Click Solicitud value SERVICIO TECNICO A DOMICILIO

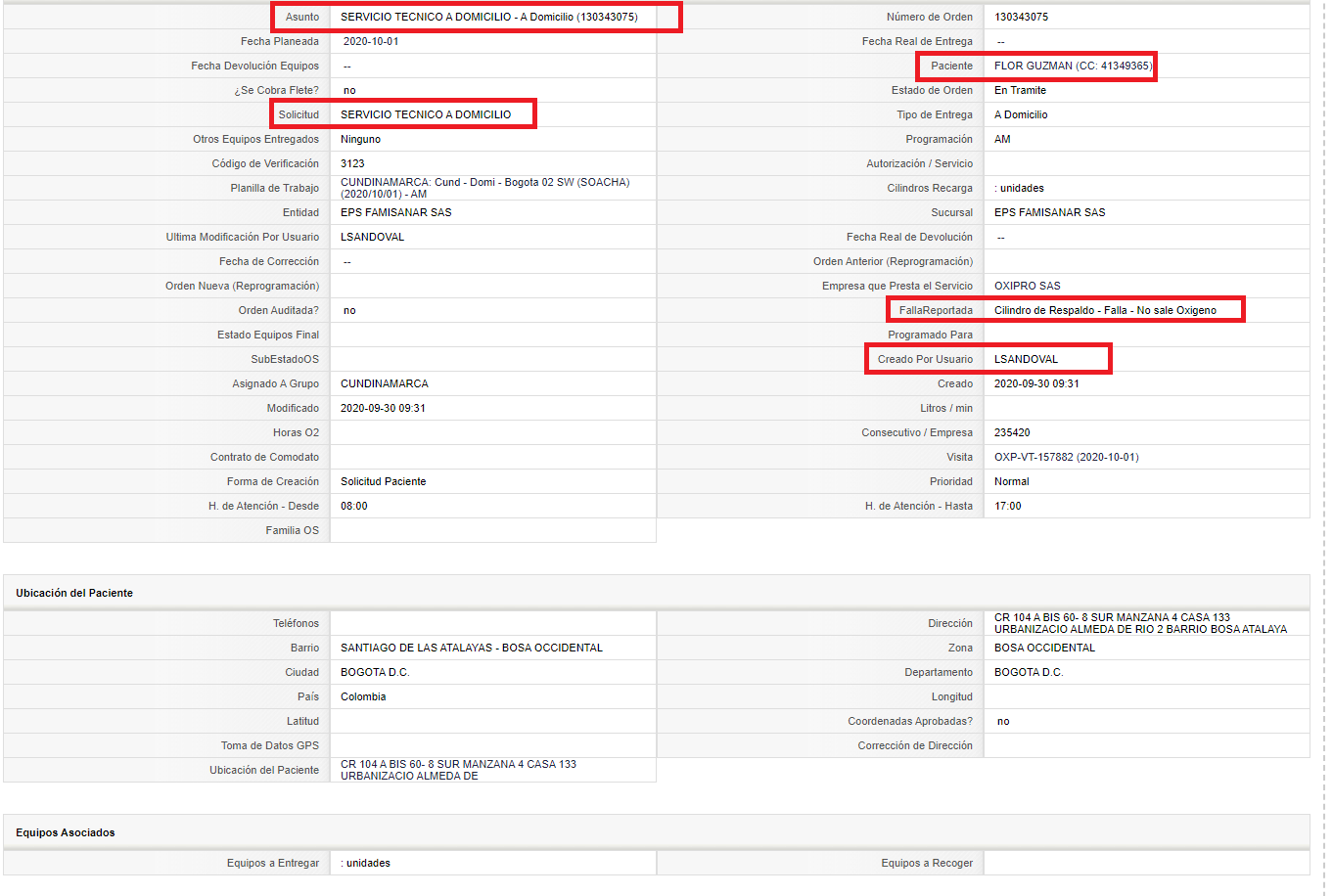pyautogui.click(x=426, y=114)
